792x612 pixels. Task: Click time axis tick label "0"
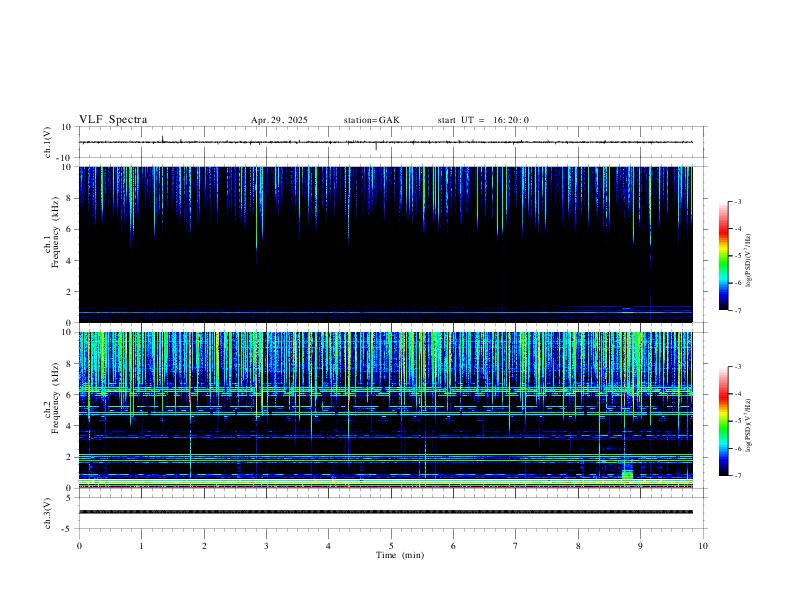[79, 546]
